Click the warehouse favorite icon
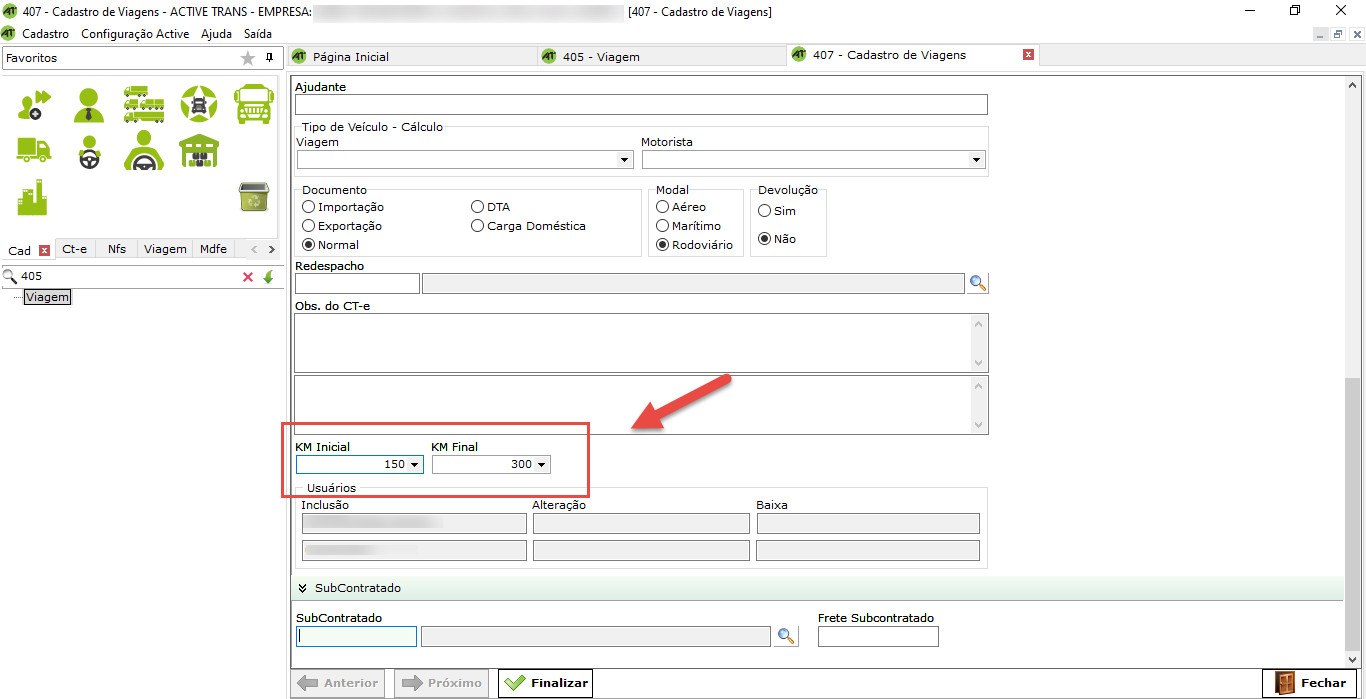 tap(198, 151)
